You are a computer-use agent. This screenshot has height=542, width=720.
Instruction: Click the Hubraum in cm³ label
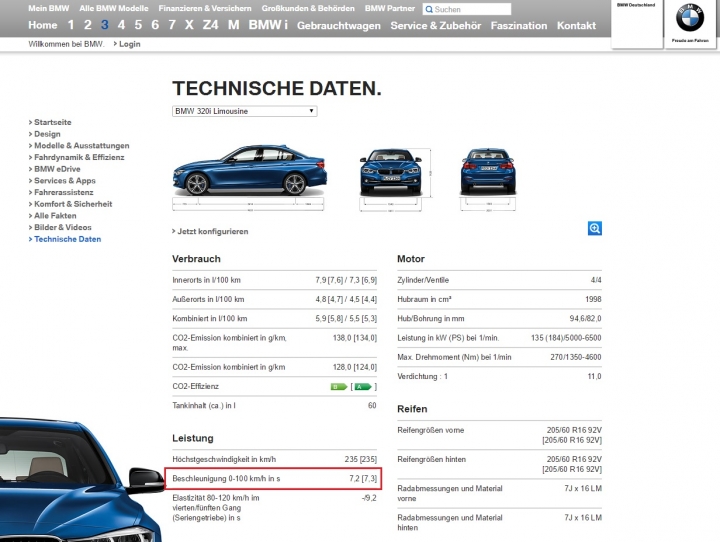pos(424,299)
